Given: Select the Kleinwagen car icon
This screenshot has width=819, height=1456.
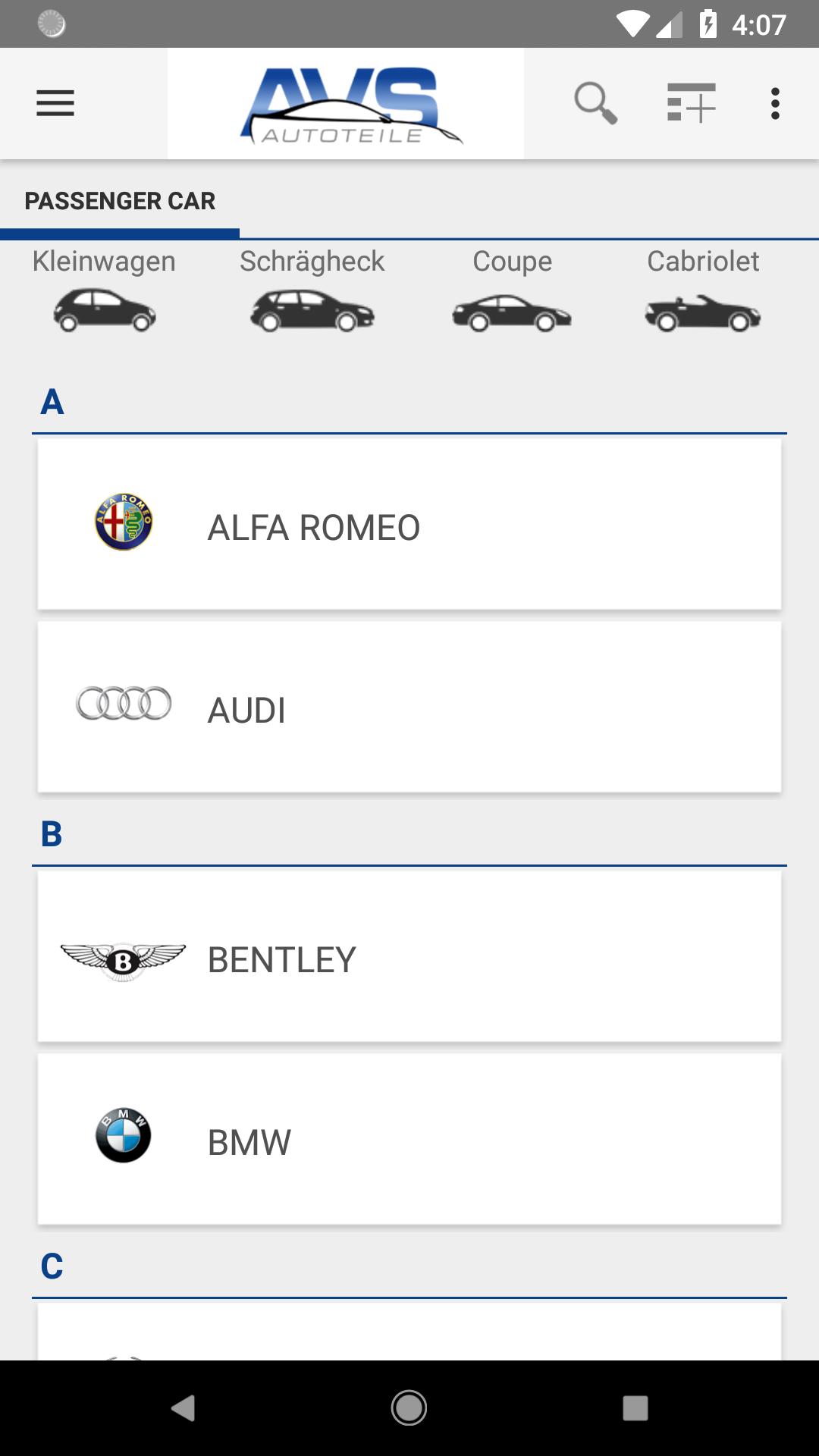Looking at the screenshot, I should 105,310.
